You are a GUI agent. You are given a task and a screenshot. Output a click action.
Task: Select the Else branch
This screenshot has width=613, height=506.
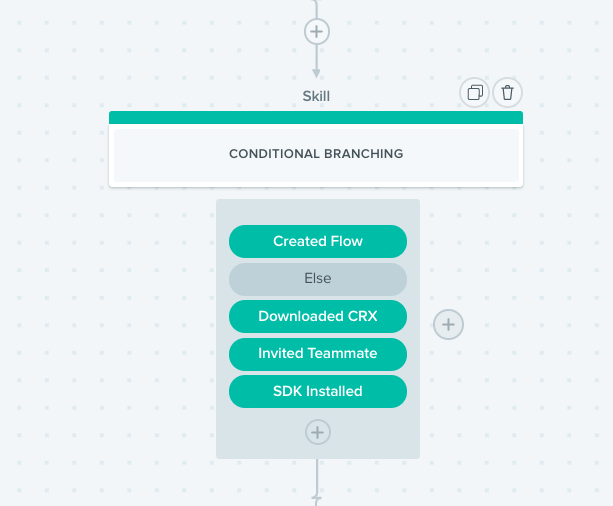click(318, 279)
